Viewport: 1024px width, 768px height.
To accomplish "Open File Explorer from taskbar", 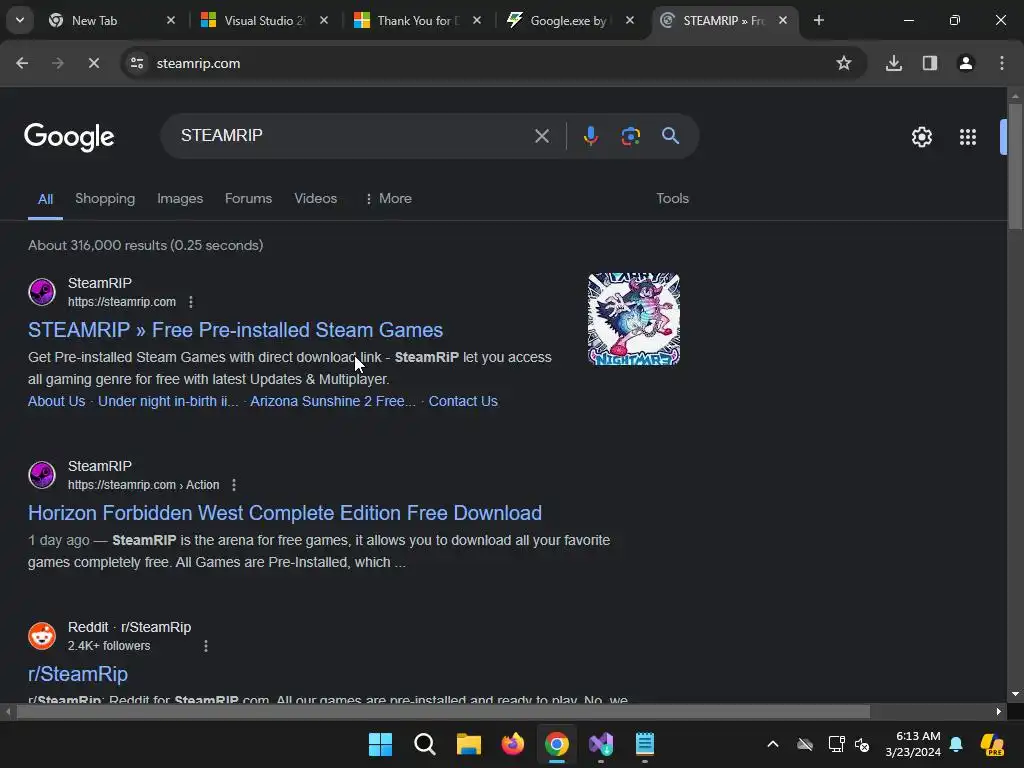I will [x=468, y=744].
